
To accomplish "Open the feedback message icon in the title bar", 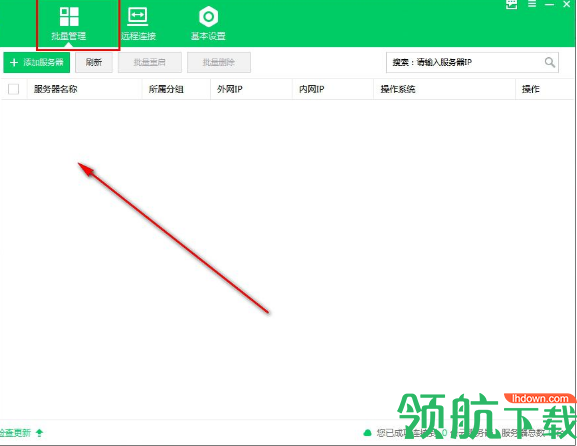I will pos(511,4).
